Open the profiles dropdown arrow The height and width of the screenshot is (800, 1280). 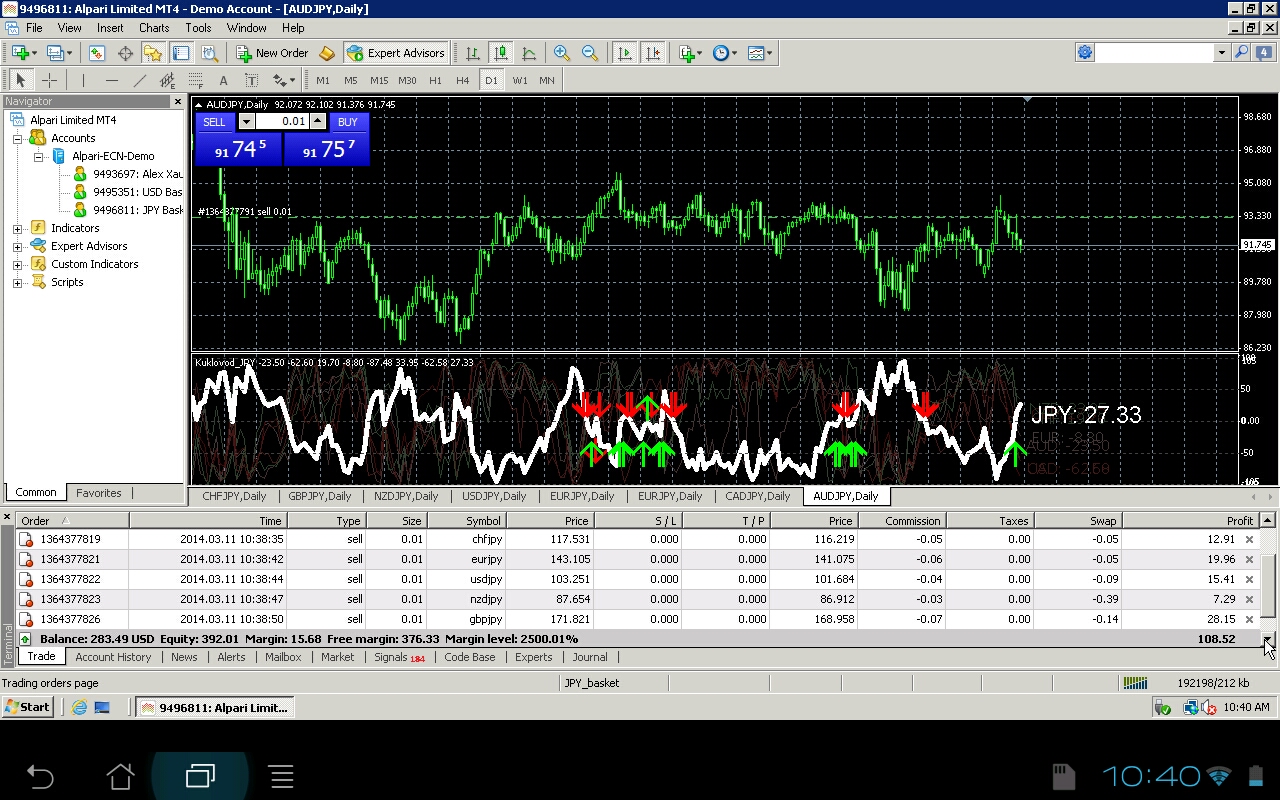tap(68, 53)
